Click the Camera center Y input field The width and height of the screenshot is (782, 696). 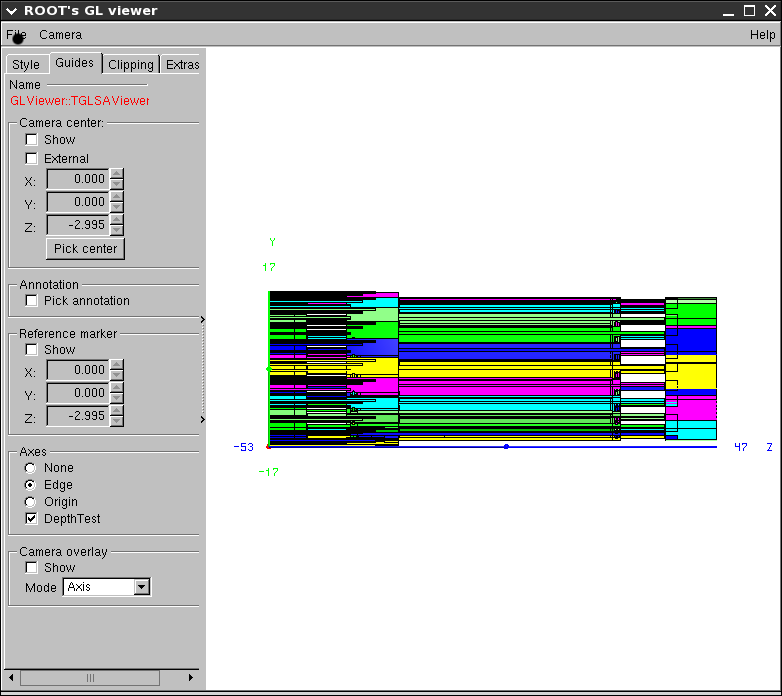(x=78, y=202)
